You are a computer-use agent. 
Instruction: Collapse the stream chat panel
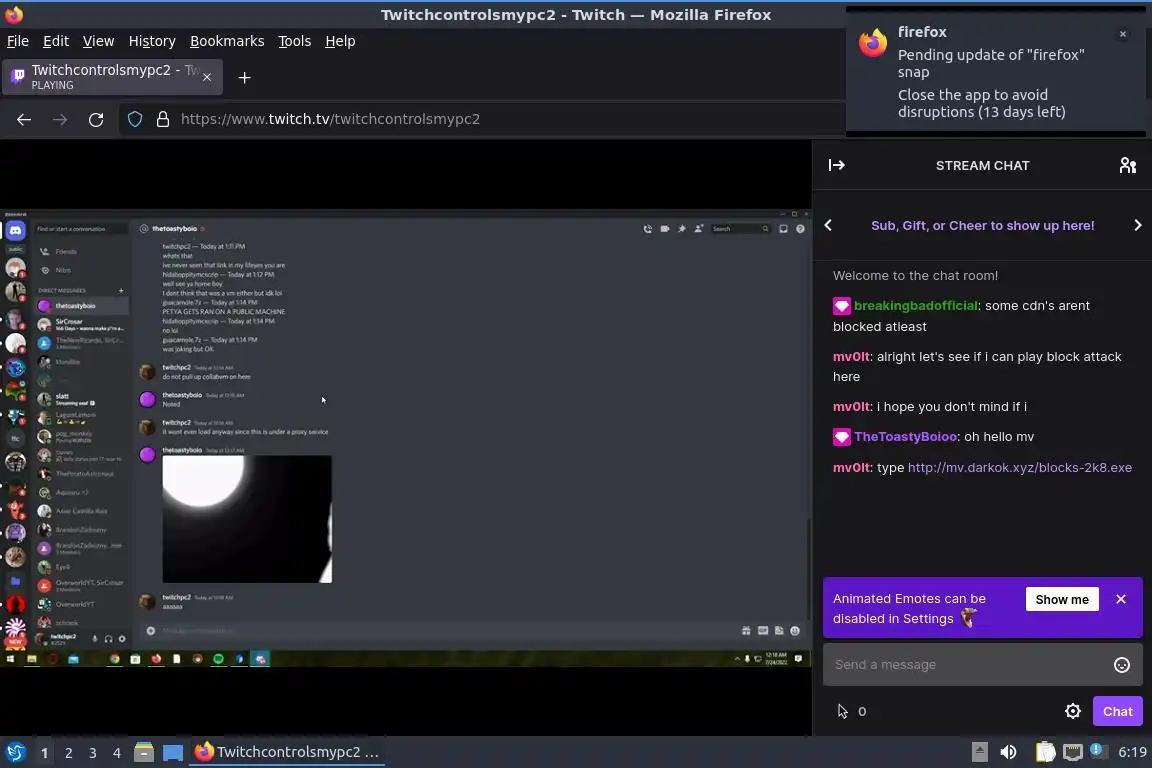click(836, 165)
